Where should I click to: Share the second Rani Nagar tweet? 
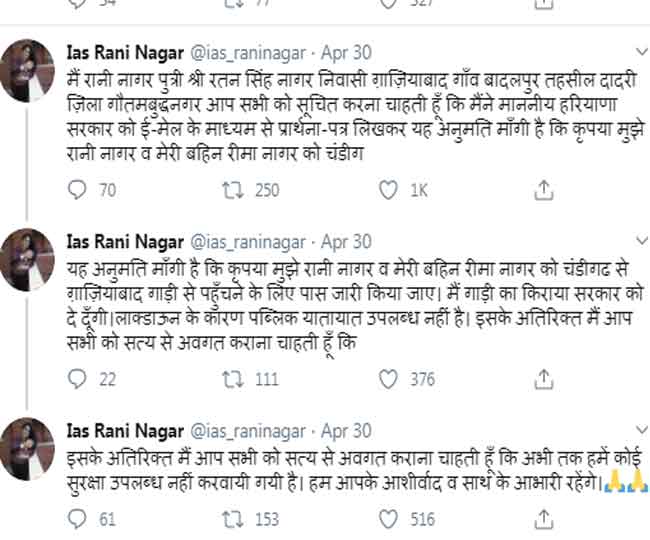coord(545,380)
